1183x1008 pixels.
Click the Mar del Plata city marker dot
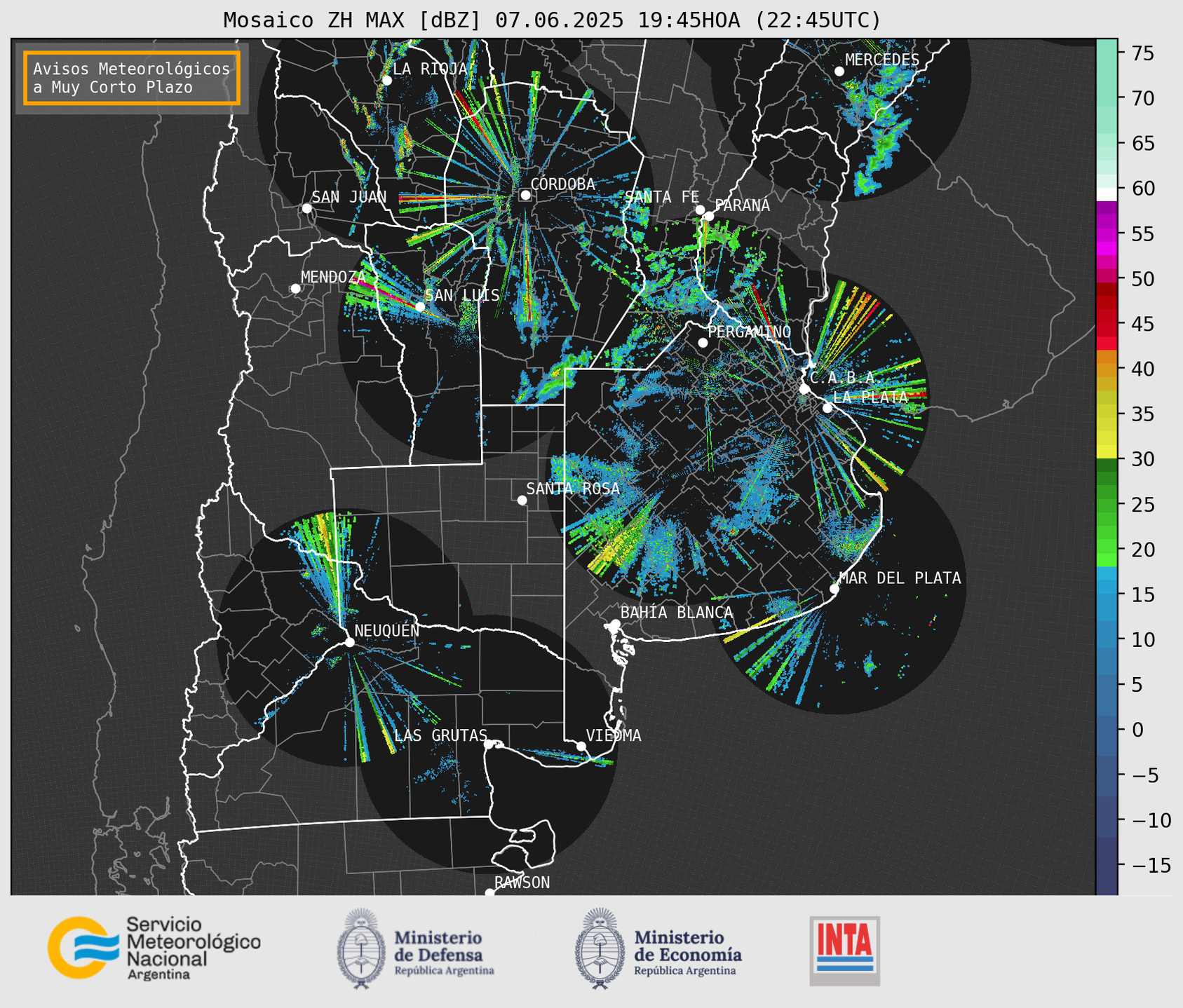tap(834, 589)
